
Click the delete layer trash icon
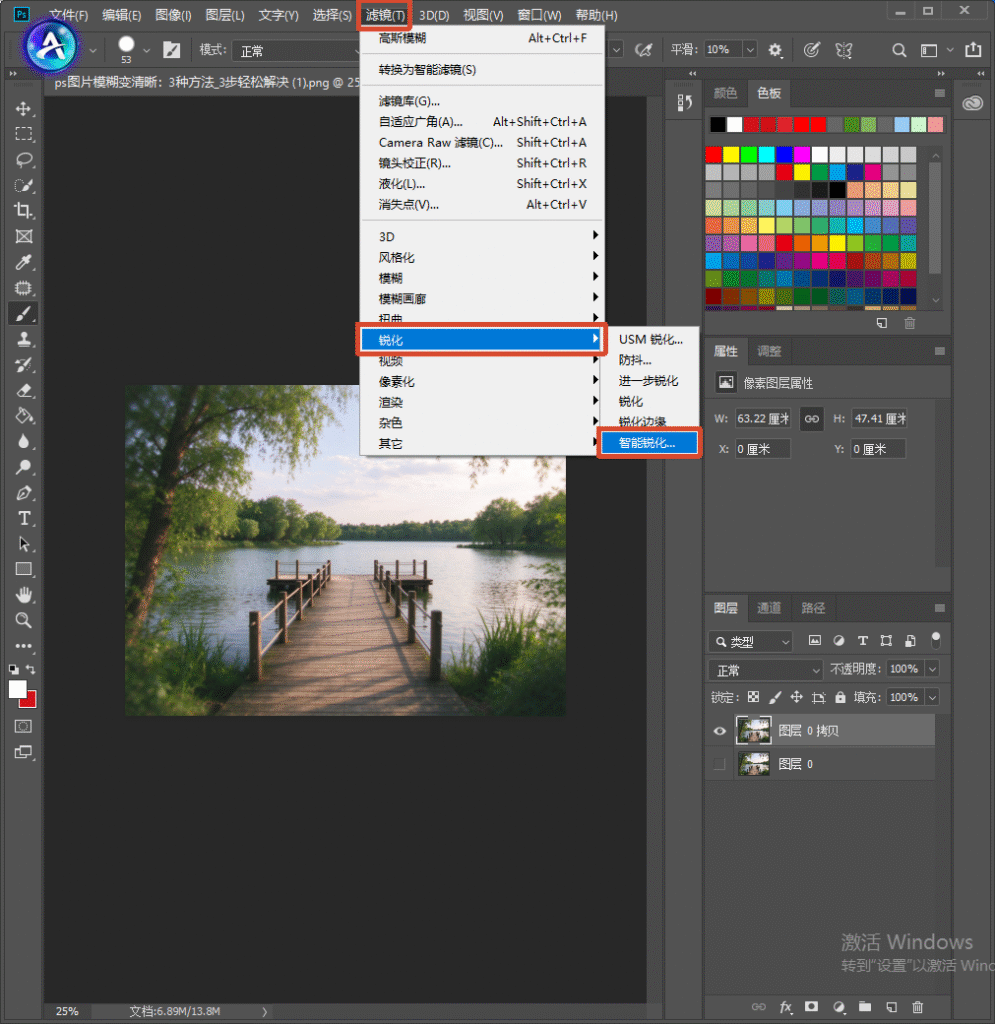pyautogui.click(x=918, y=1007)
